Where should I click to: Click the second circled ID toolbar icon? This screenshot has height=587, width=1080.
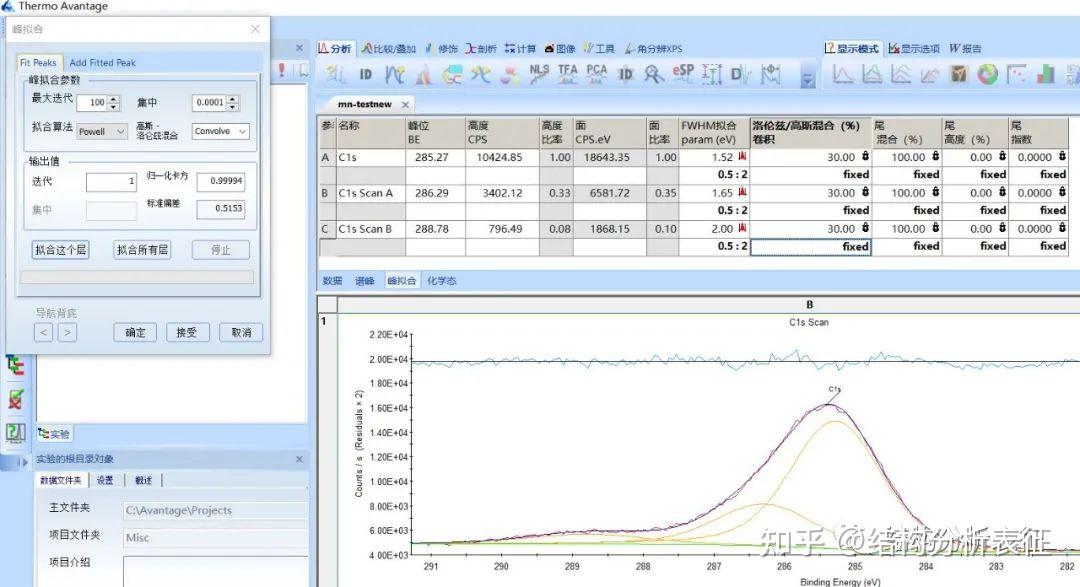[625, 74]
